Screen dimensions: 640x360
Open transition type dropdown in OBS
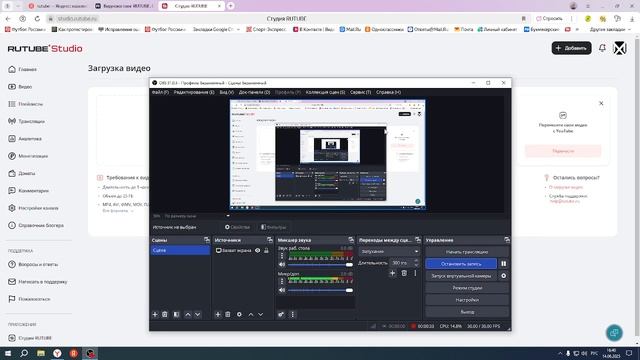click(389, 251)
